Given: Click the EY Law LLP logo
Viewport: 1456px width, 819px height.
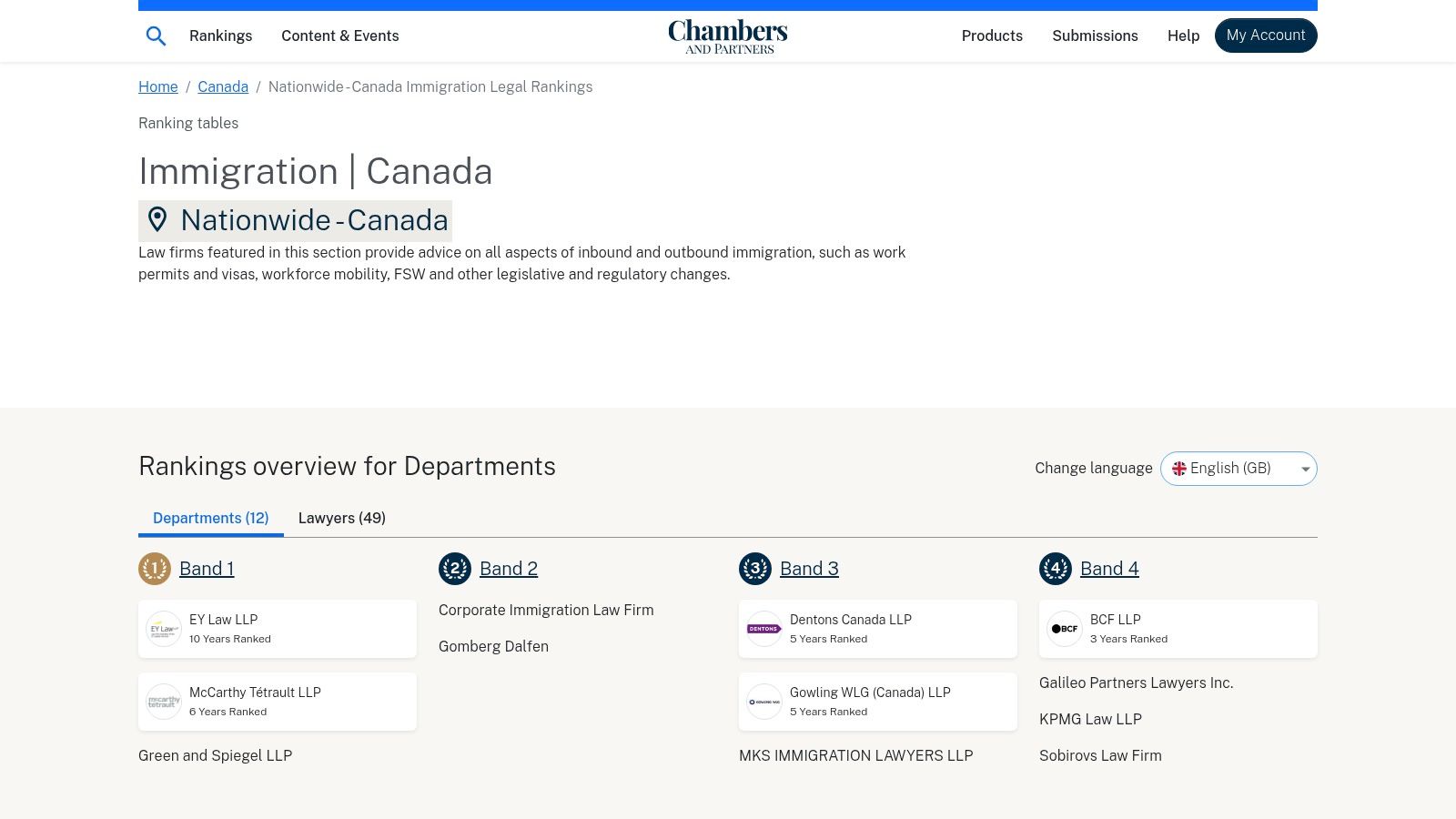Looking at the screenshot, I should click(164, 628).
